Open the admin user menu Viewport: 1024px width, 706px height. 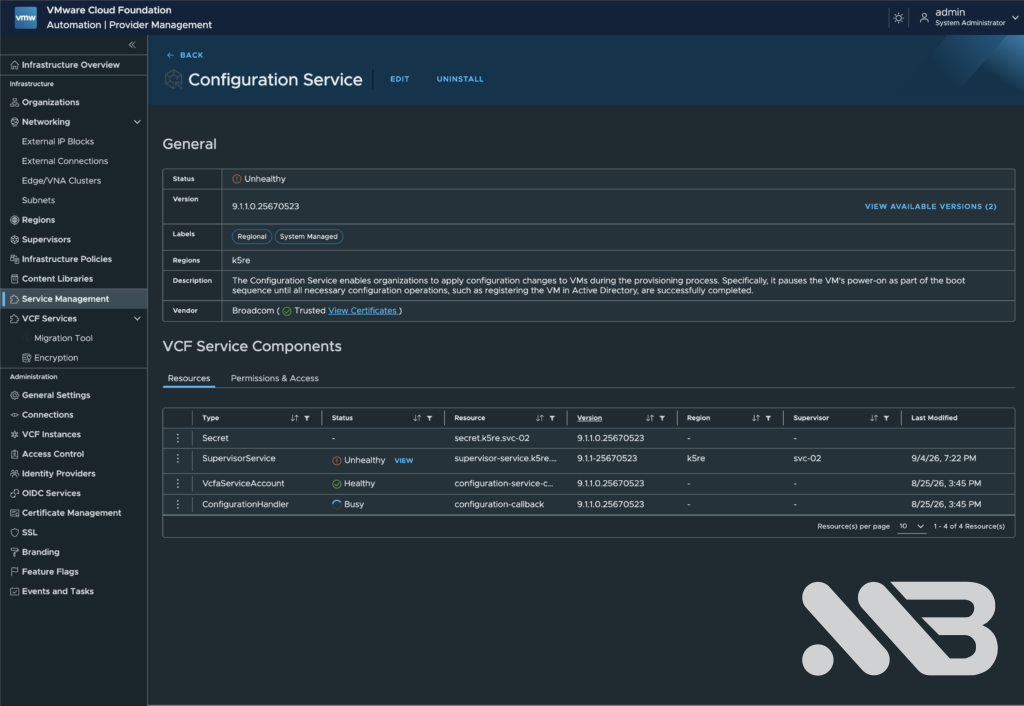point(968,17)
